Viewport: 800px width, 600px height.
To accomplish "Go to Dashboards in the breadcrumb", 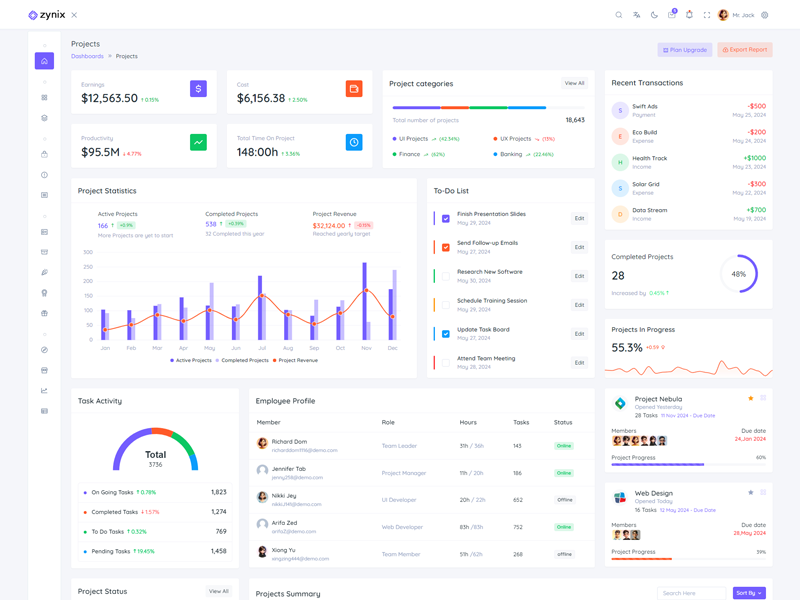I will tap(87, 56).
